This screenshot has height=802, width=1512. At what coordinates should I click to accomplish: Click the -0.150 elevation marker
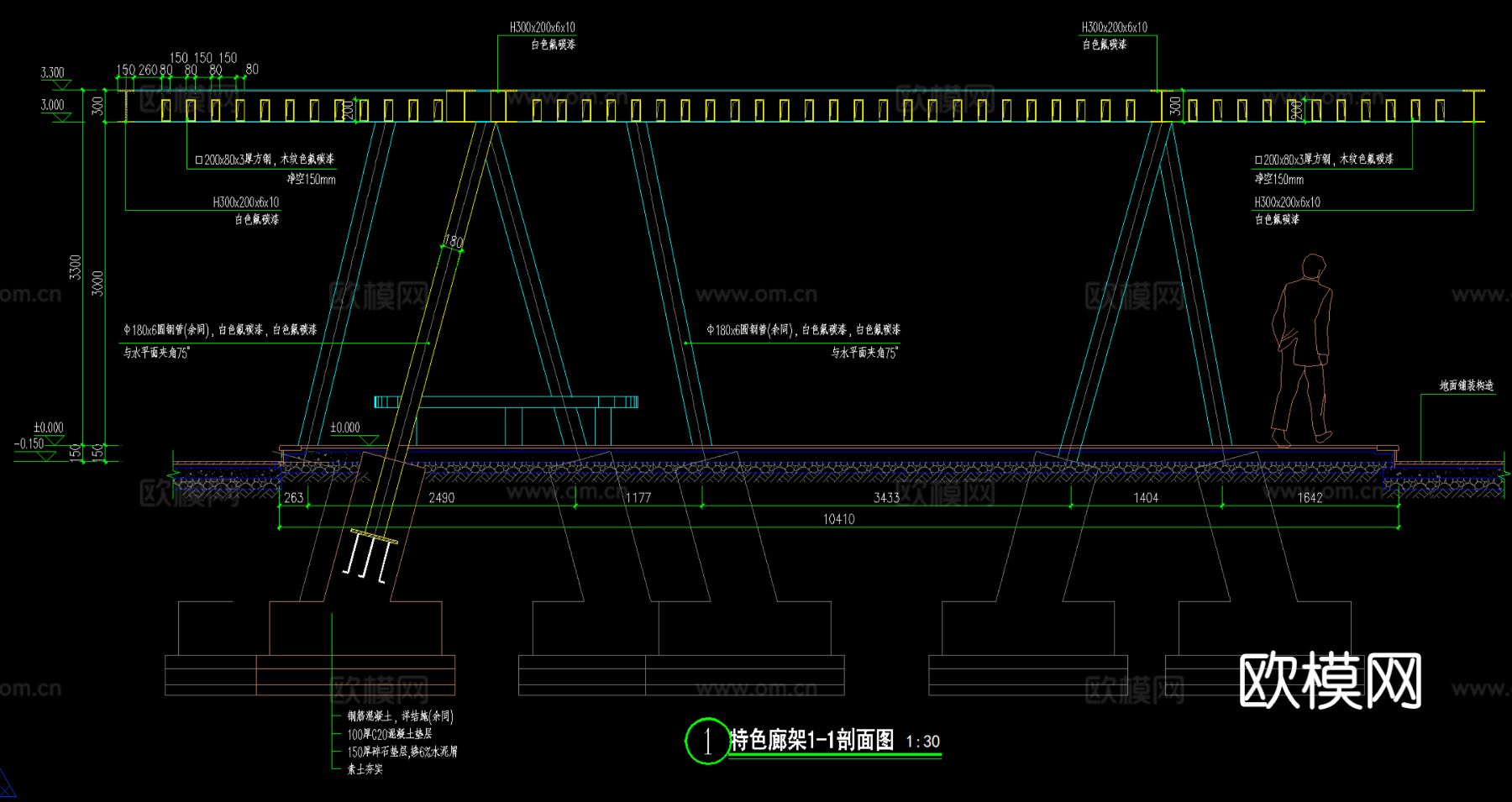[x=30, y=443]
